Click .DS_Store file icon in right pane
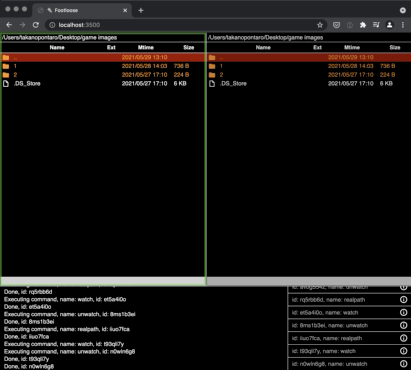The image size is (411, 370). point(212,83)
